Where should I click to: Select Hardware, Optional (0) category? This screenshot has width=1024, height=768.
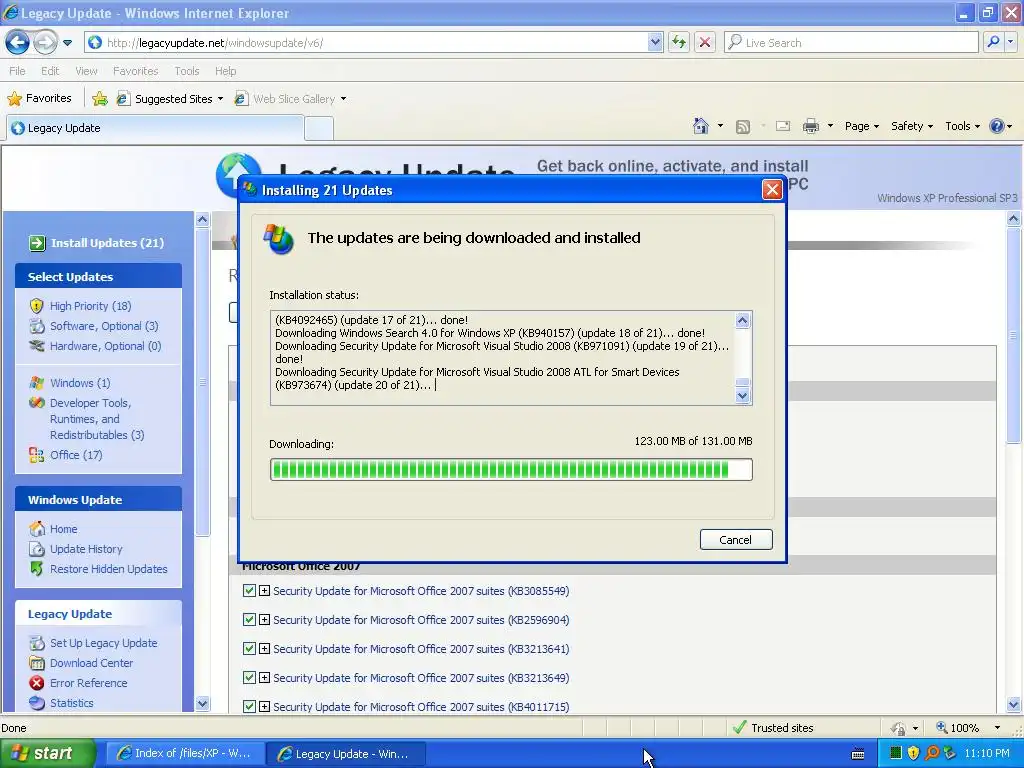[x=105, y=346]
